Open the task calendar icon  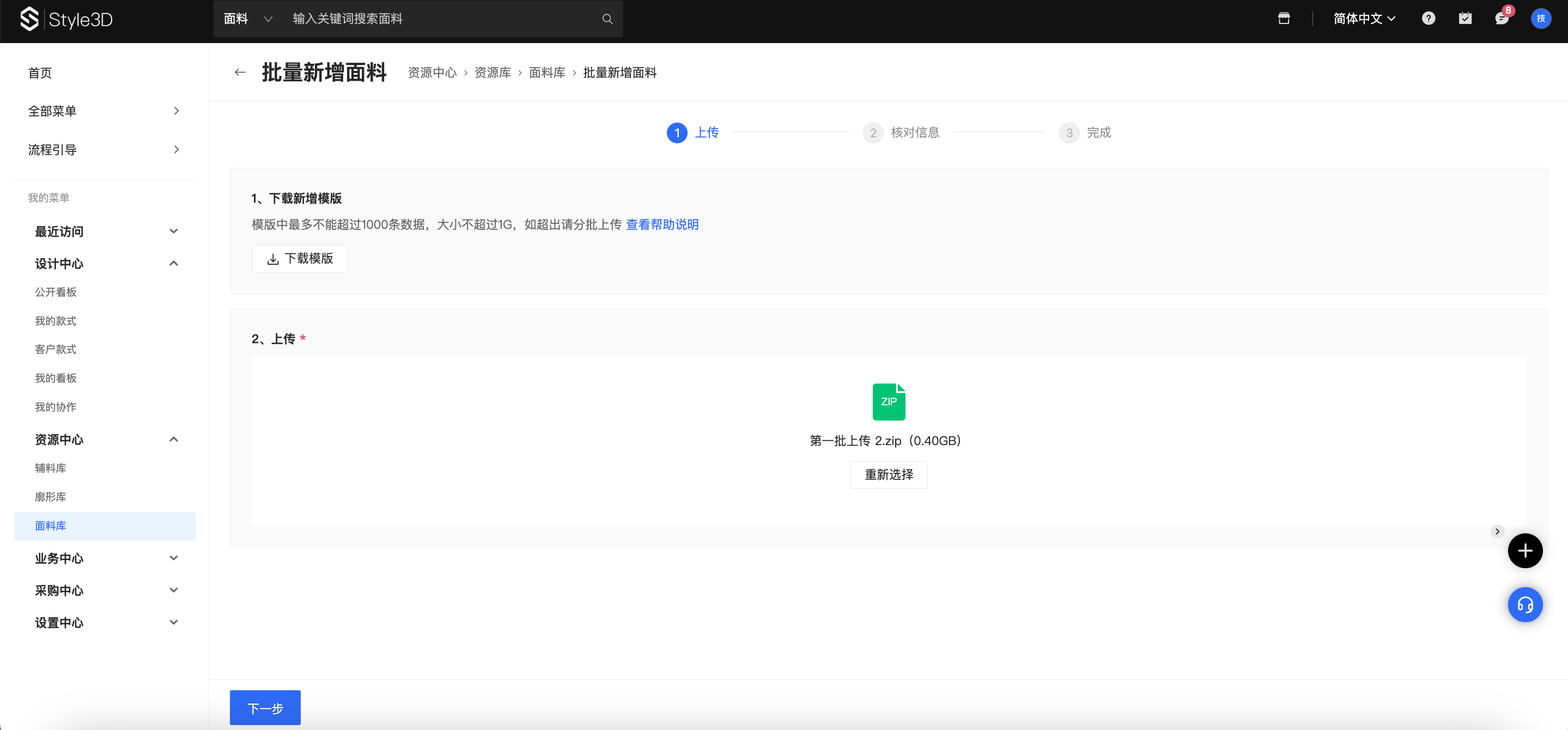[x=1464, y=19]
